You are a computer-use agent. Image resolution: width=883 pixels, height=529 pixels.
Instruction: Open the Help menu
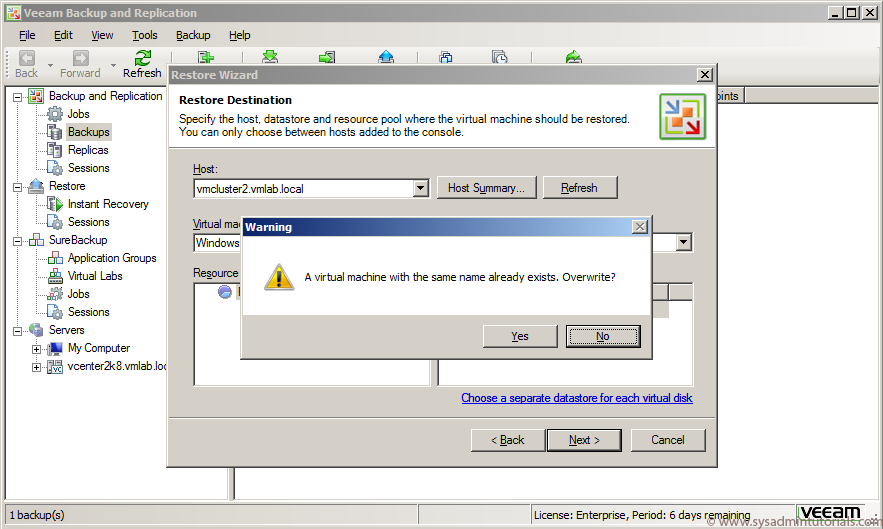tap(239, 35)
